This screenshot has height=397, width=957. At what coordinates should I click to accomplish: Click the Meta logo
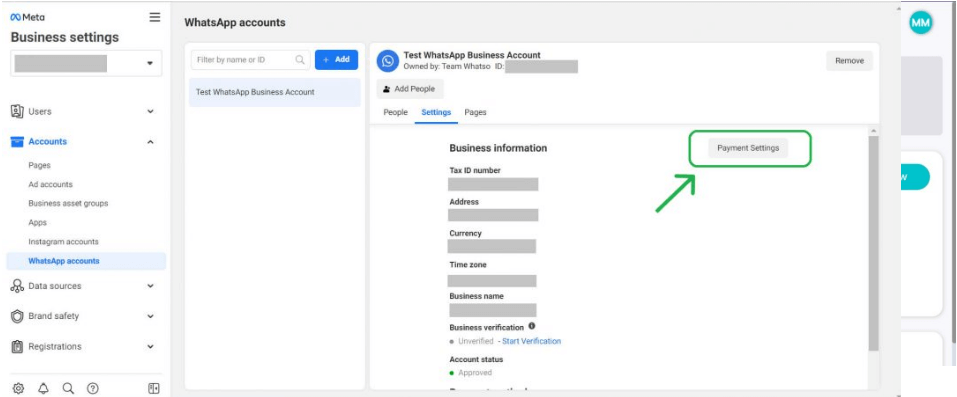(27, 18)
